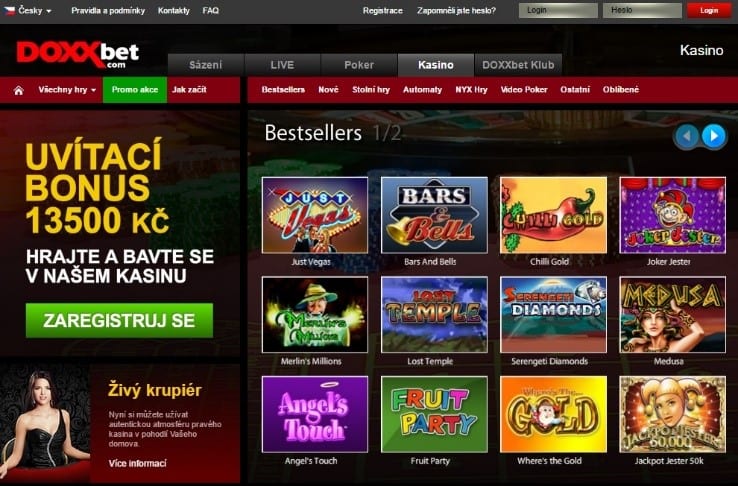Switch to the Poker tab
The height and width of the screenshot is (486, 738).
(x=359, y=65)
